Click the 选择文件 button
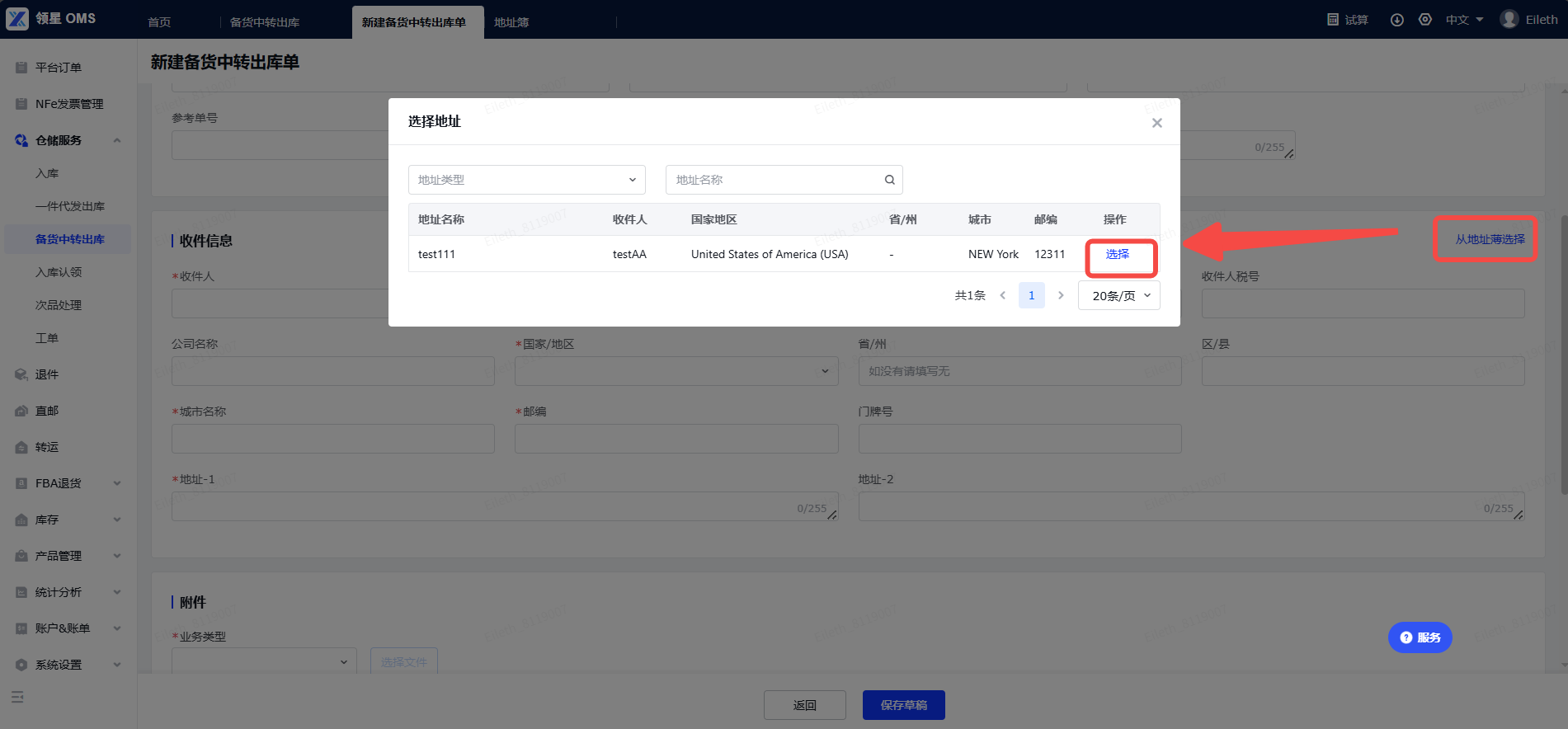The image size is (1568, 729). [x=404, y=661]
